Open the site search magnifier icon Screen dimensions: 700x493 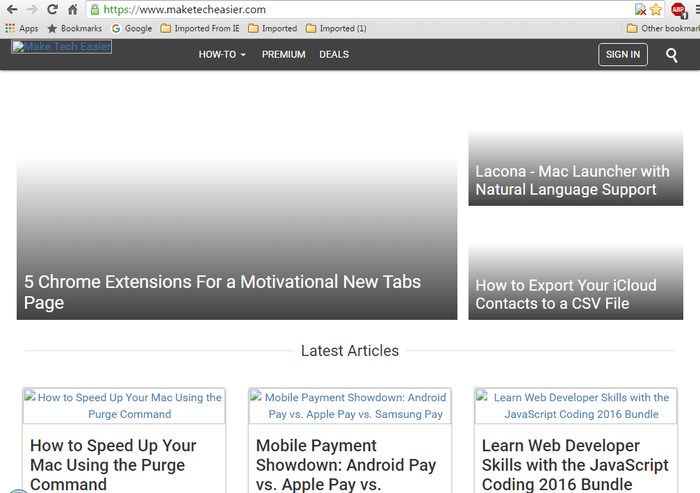(672, 54)
